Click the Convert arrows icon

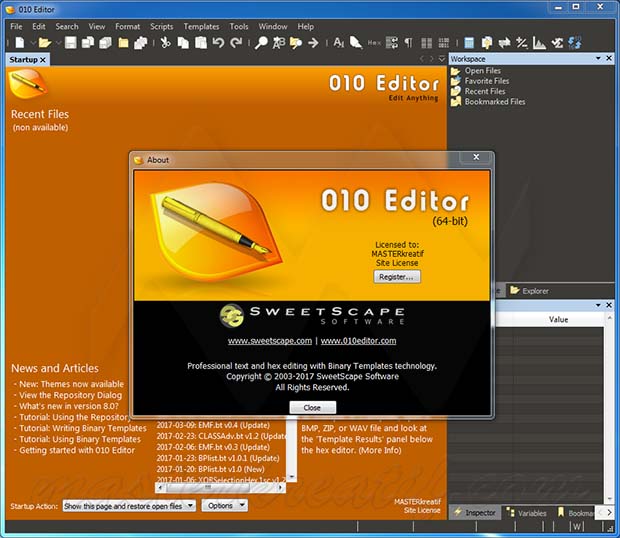coord(504,42)
